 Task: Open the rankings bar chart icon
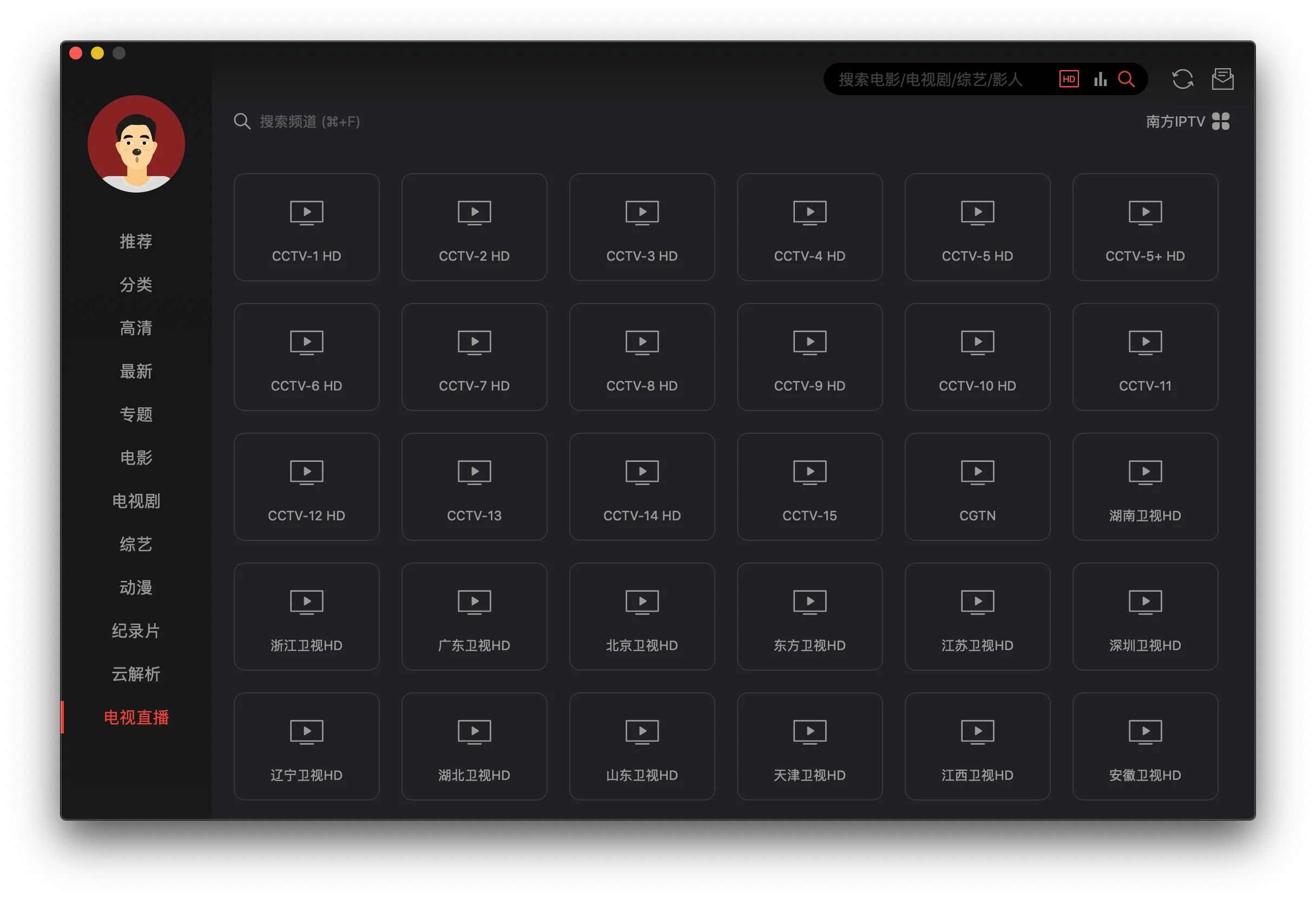point(1100,80)
